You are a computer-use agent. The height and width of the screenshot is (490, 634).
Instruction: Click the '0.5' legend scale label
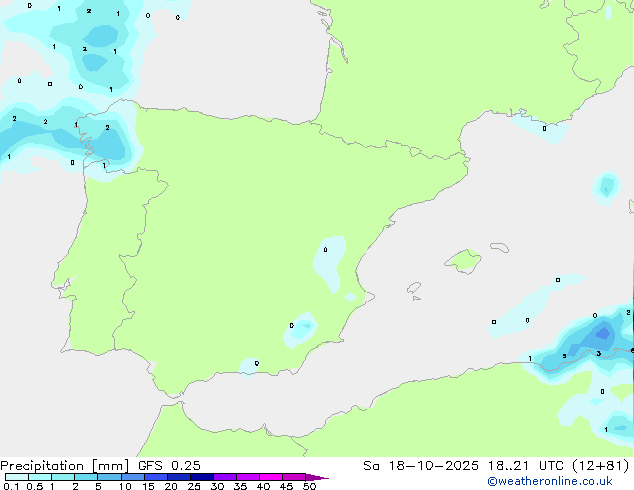coord(35,486)
